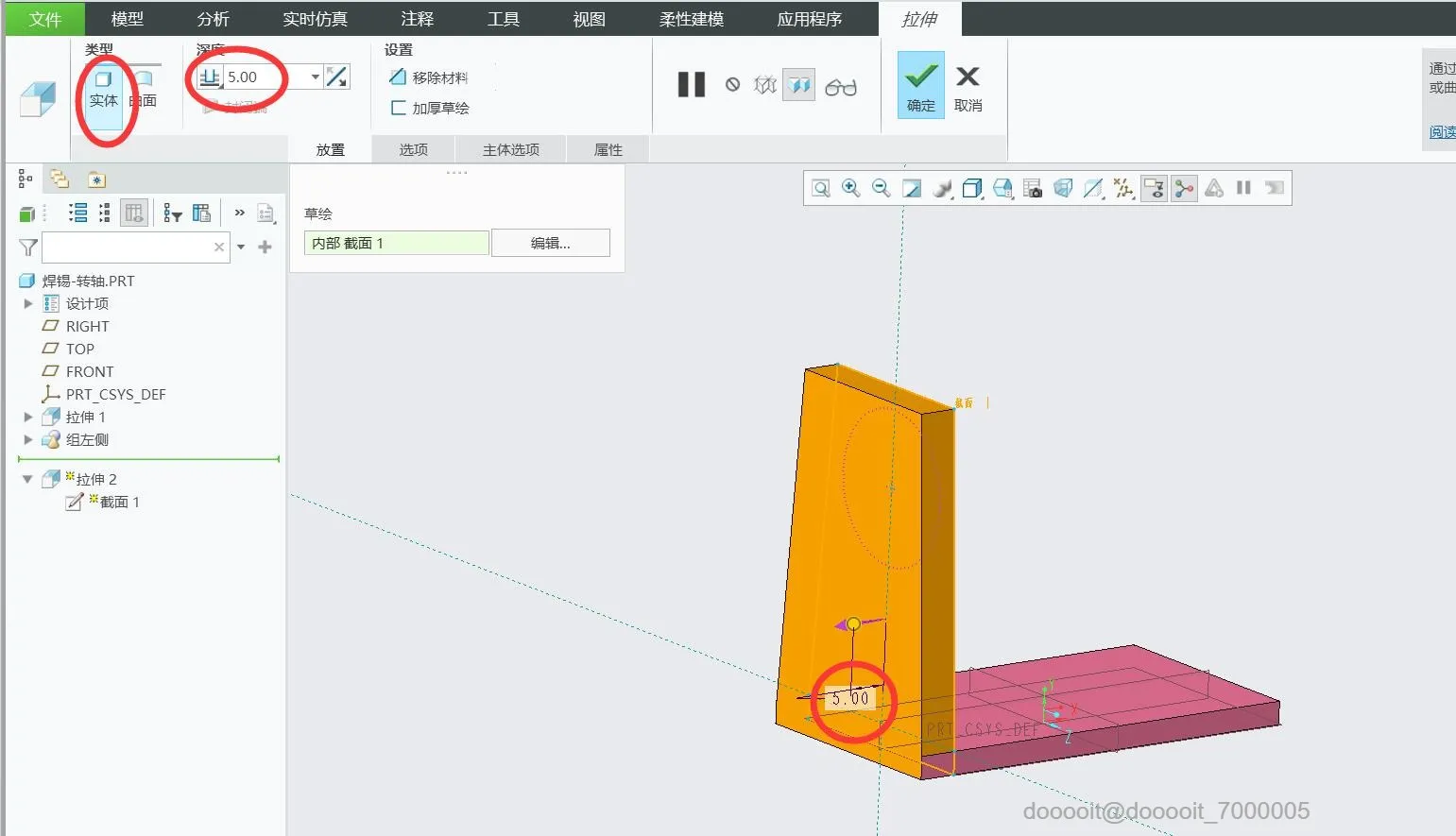Click the 编辑... sketch button
This screenshot has height=836, width=1456.
(x=550, y=243)
